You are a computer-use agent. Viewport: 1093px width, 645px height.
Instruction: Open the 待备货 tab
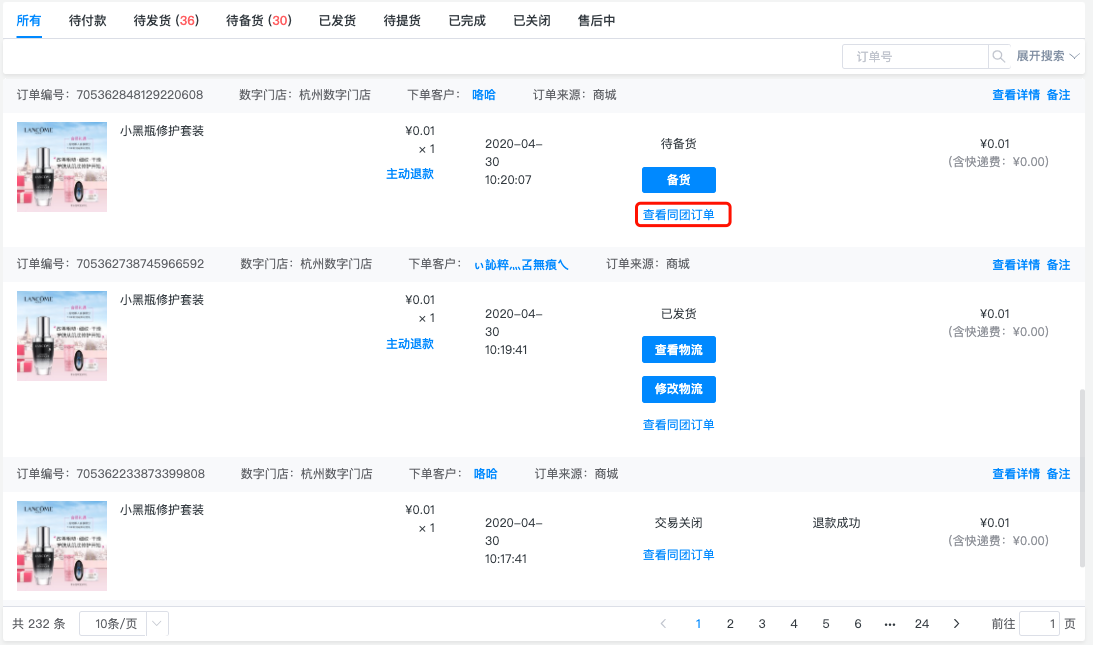[x=259, y=20]
